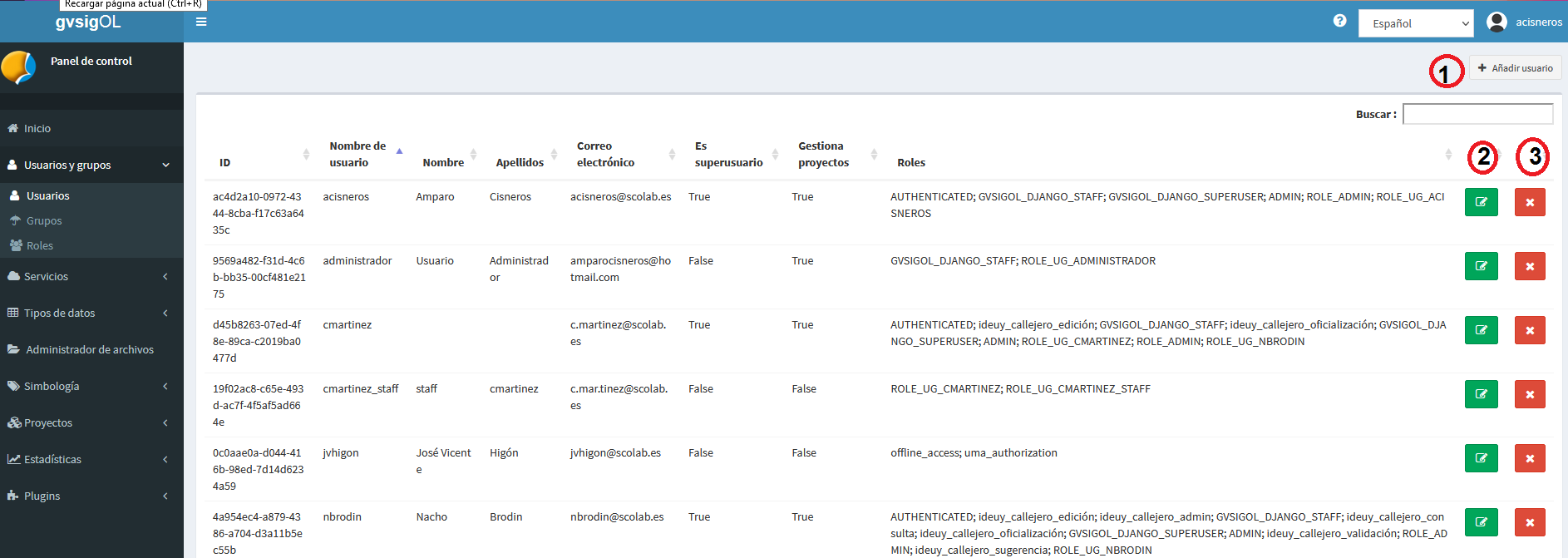Delete the cmartinez user with red X
Viewport: 1568px width, 558px height.
(x=1530, y=330)
